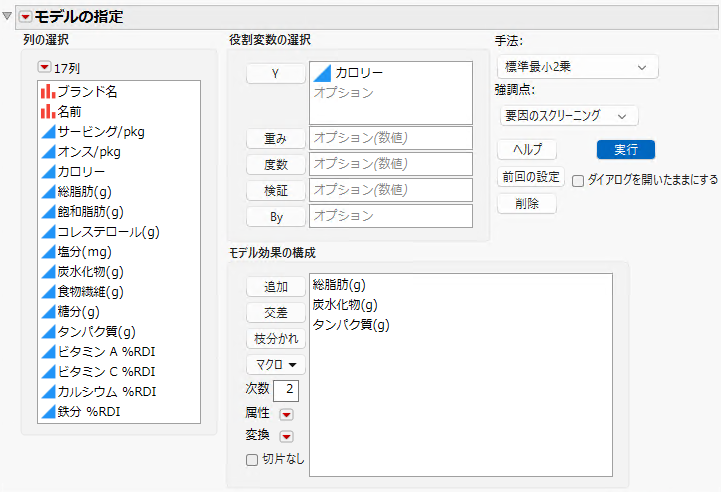The width and height of the screenshot is (721, 492).
Task: Select the 名前 nominal column icon
Action: (48, 111)
